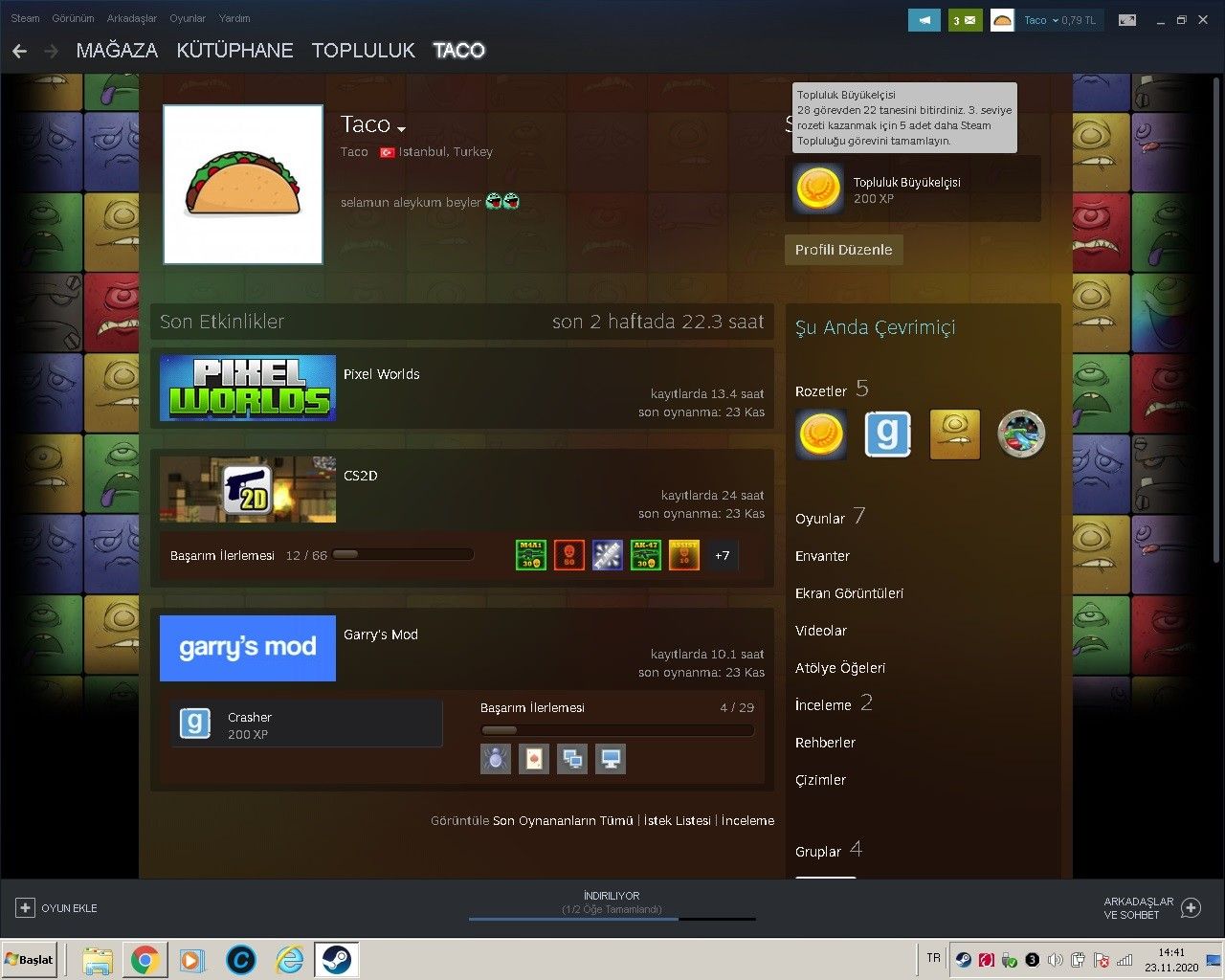Launch Google Chrome from the taskbar
The width and height of the screenshot is (1225, 980).
coord(145,959)
